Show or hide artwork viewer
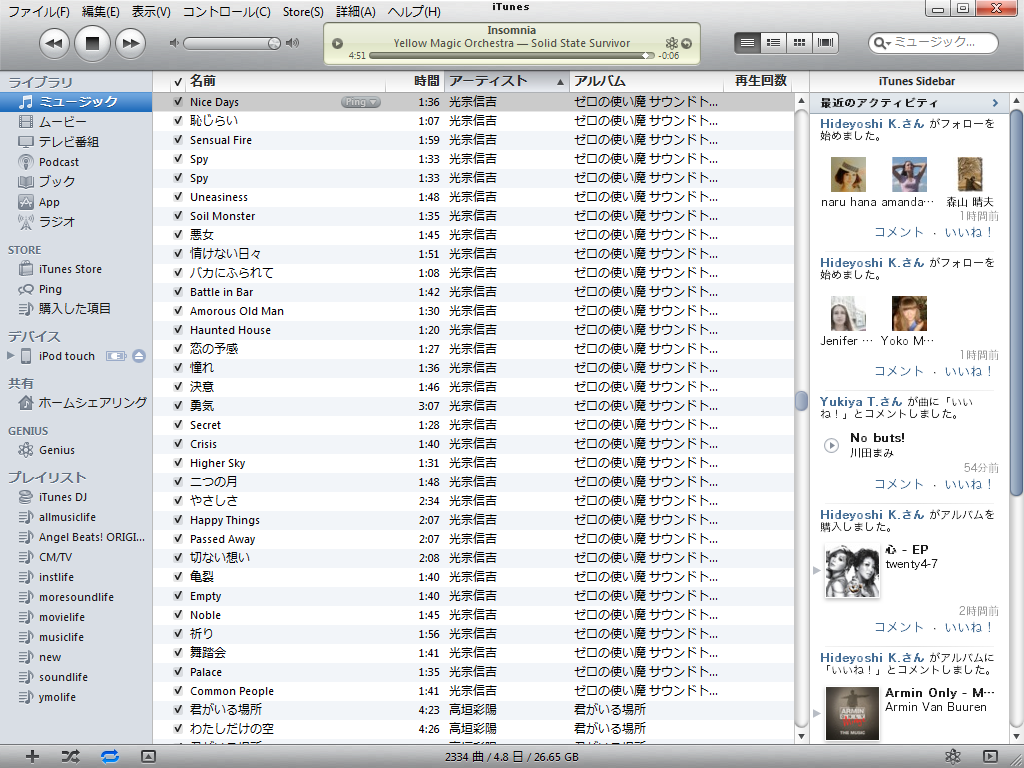The image size is (1024, 768). [148, 756]
